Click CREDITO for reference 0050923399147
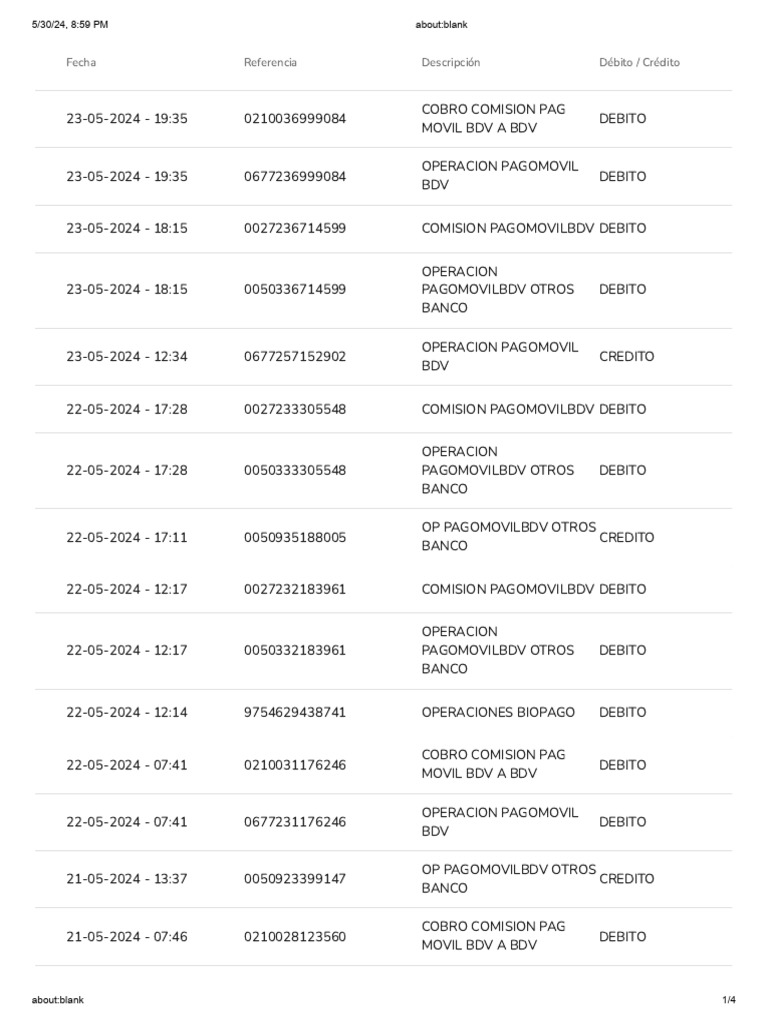 (626, 879)
